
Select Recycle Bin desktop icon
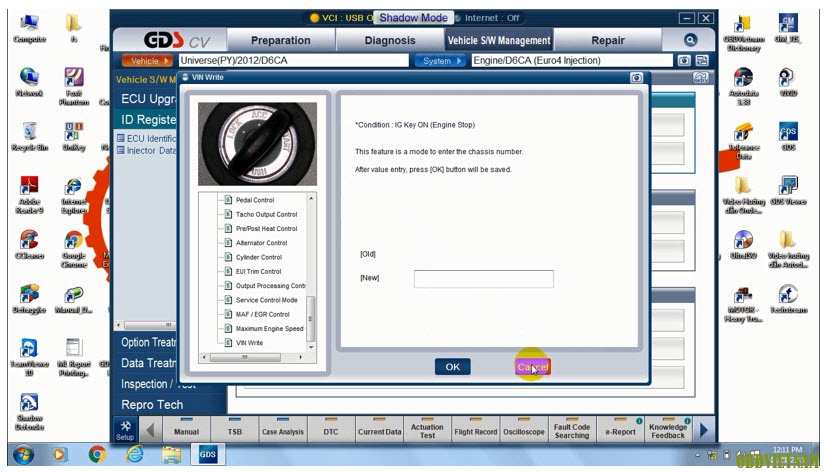pyautogui.click(x=30, y=136)
